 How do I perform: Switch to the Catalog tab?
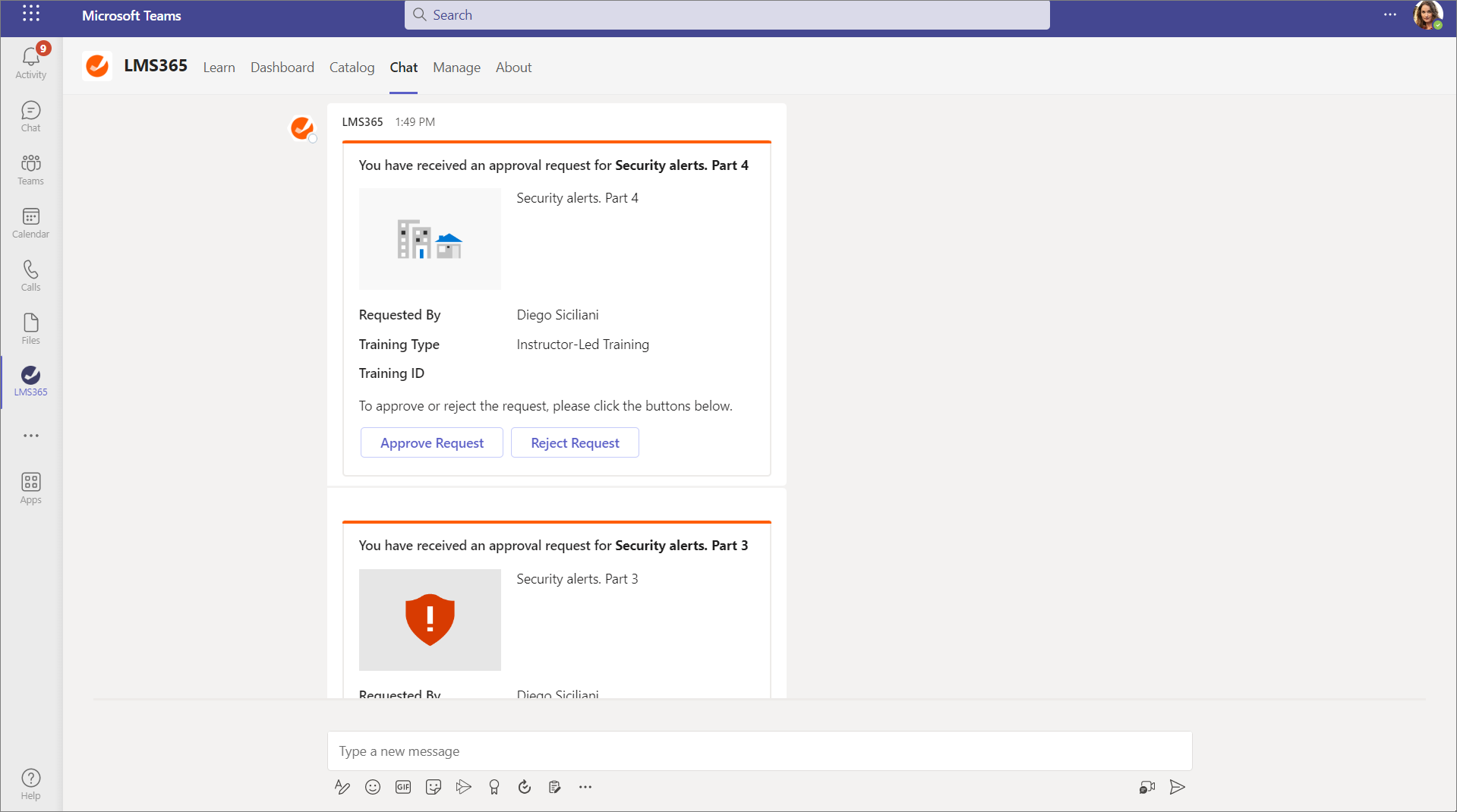(x=352, y=68)
